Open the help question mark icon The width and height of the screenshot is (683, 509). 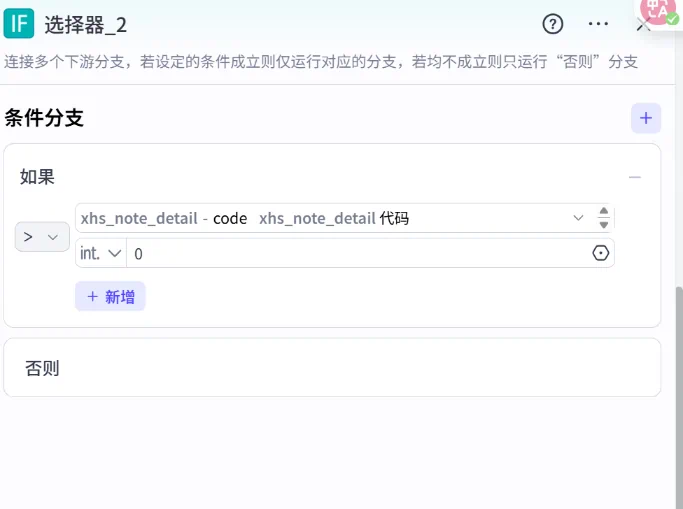click(553, 24)
